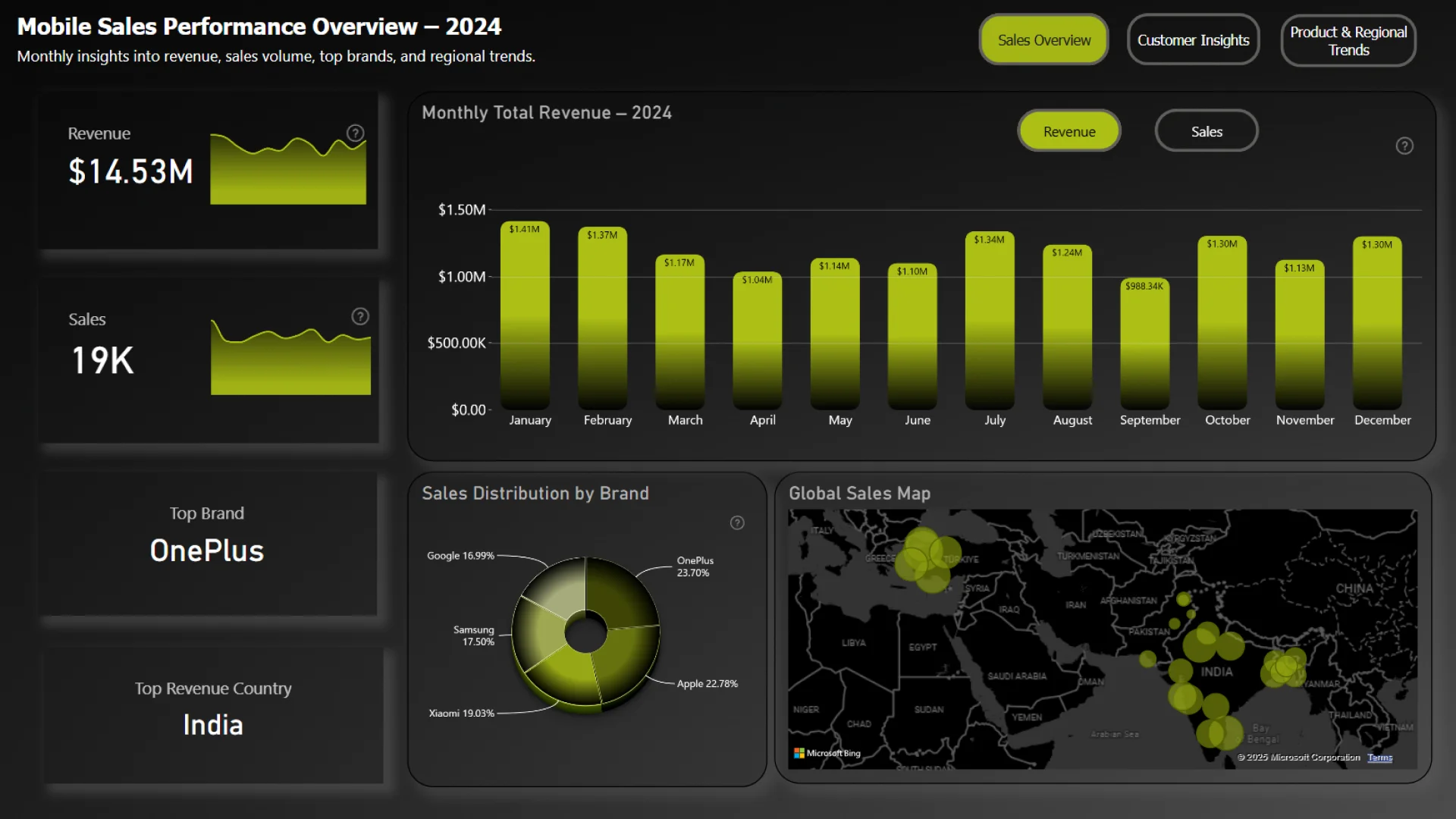1456x819 pixels.
Task: Click help icon on Sales Distribution chart
Action: click(x=736, y=522)
